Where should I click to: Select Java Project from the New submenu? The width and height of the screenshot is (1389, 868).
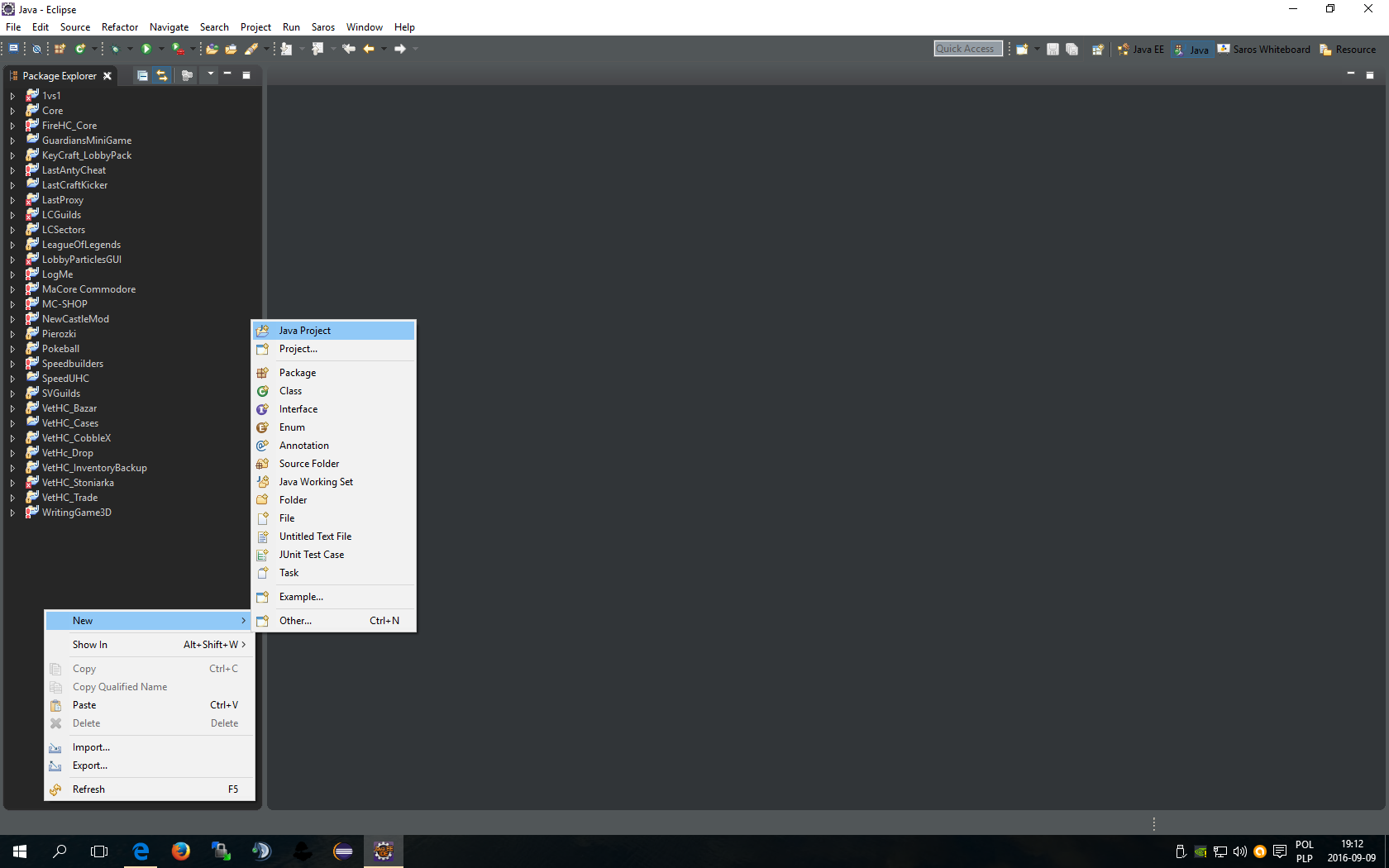[x=304, y=331]
